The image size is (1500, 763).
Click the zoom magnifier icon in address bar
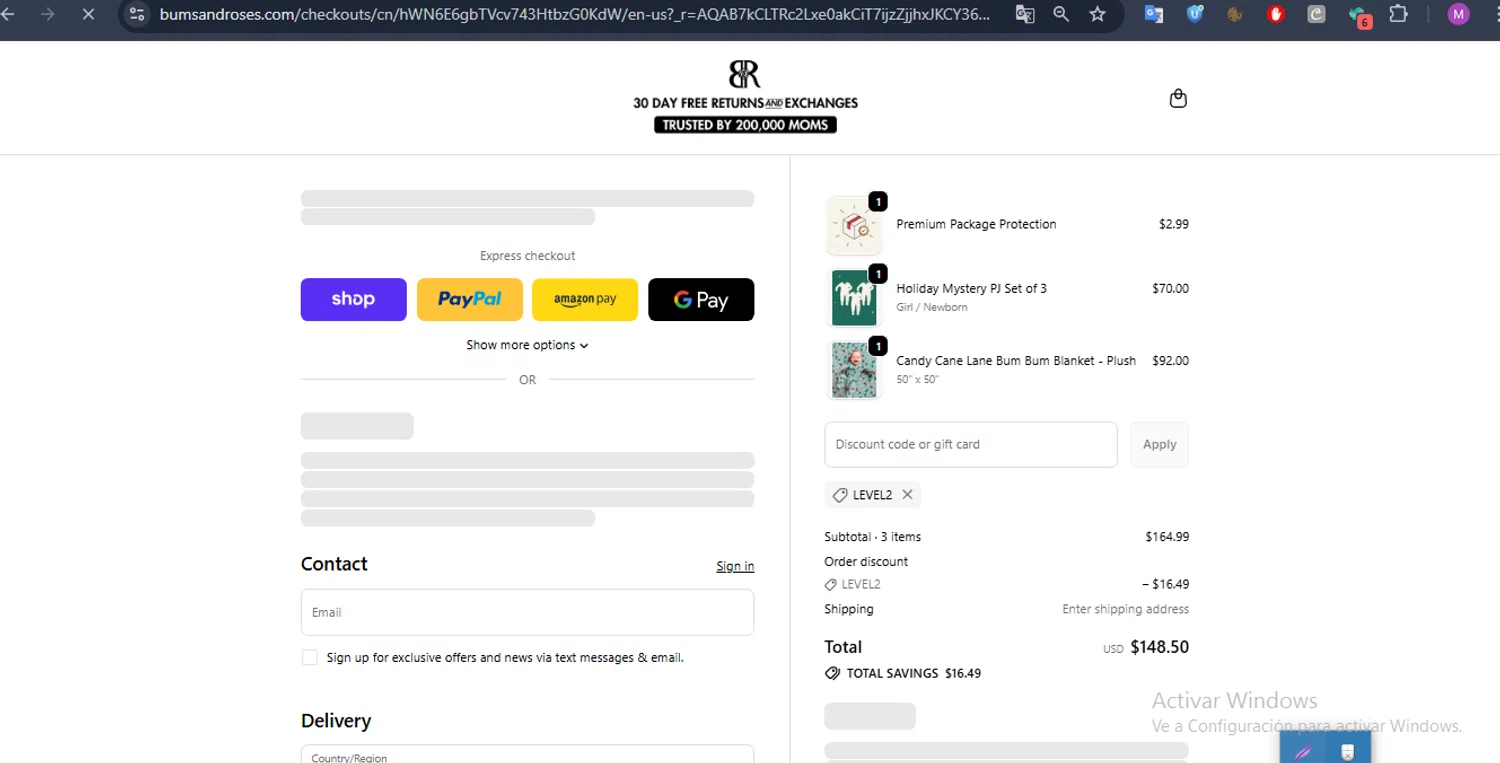pos(1061,14)
